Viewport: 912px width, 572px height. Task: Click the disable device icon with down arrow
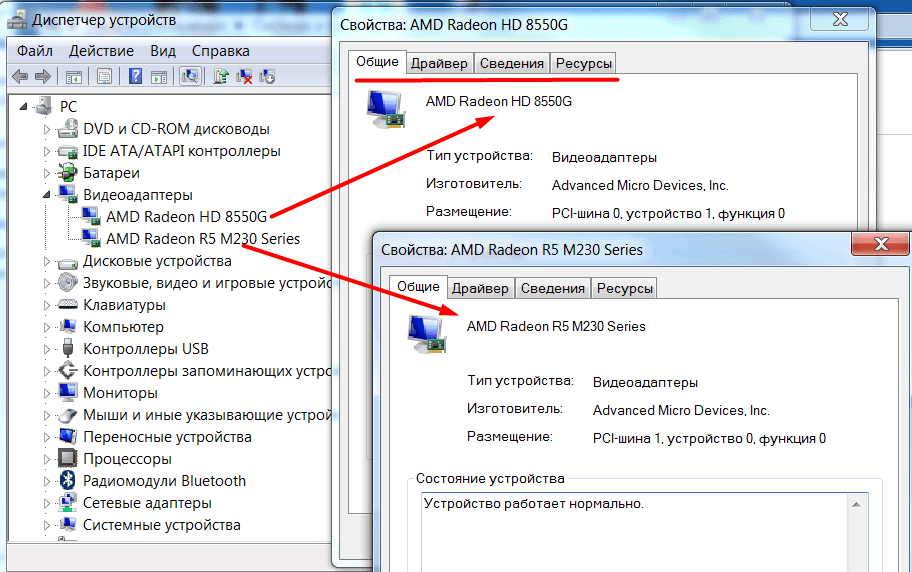click(267, 76)
